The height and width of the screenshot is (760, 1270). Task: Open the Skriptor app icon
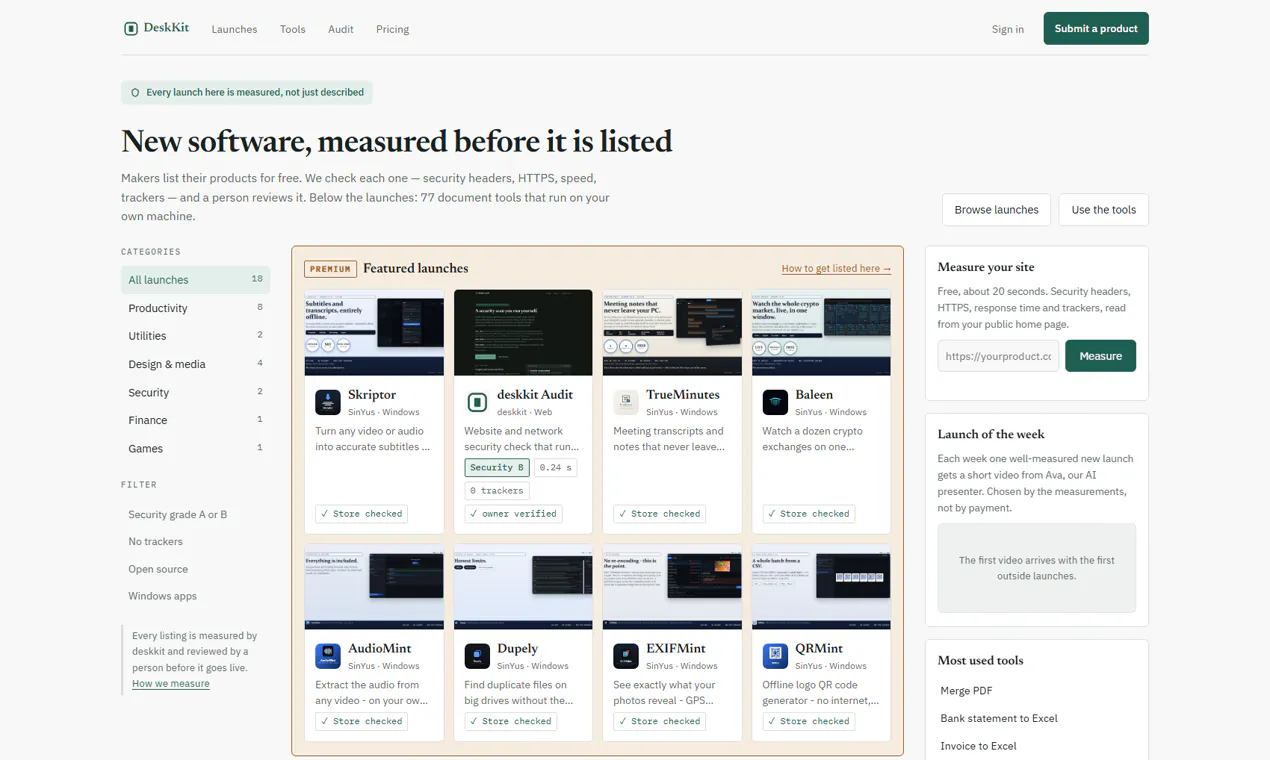(328, 402)
